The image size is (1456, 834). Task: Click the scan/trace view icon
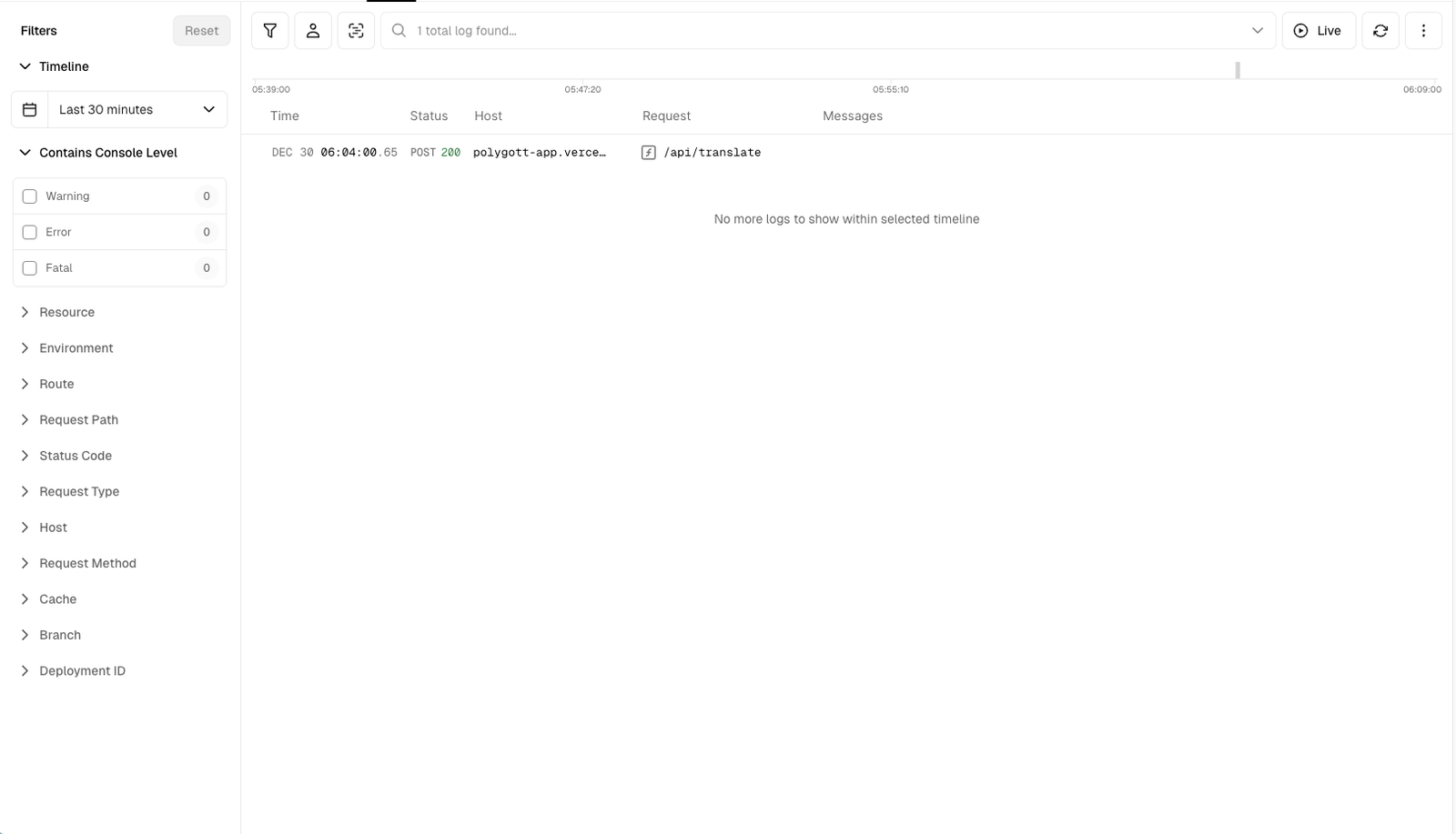coord(356,30)
